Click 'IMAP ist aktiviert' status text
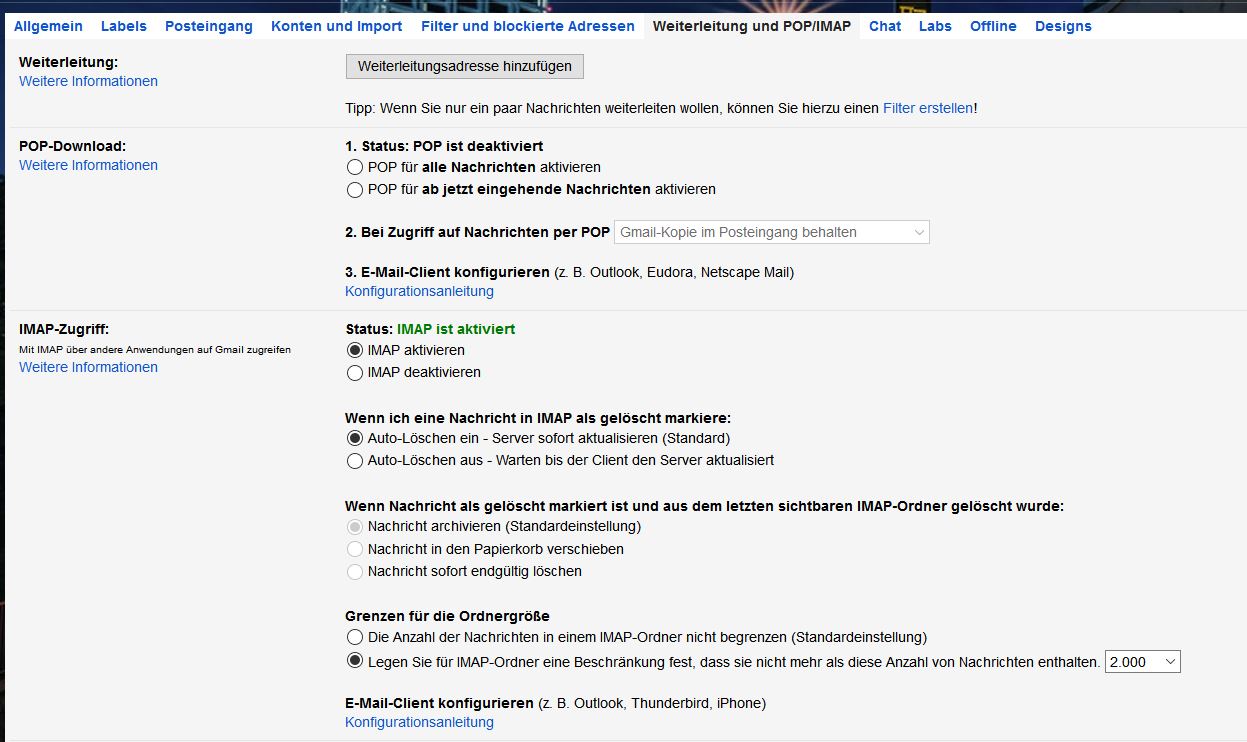 (x=456, y=328)
